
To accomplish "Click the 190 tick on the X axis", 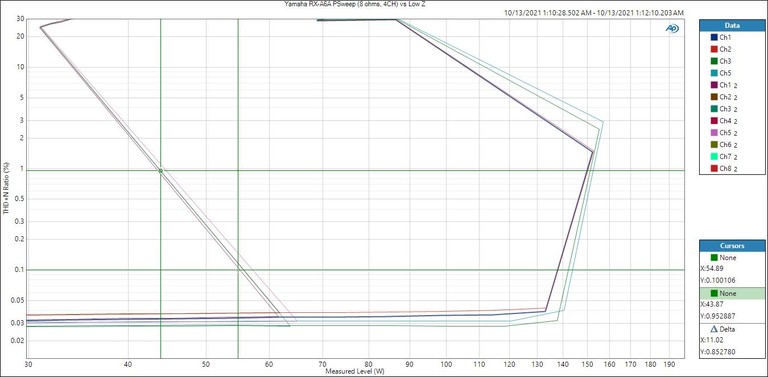I will (669, 364).
